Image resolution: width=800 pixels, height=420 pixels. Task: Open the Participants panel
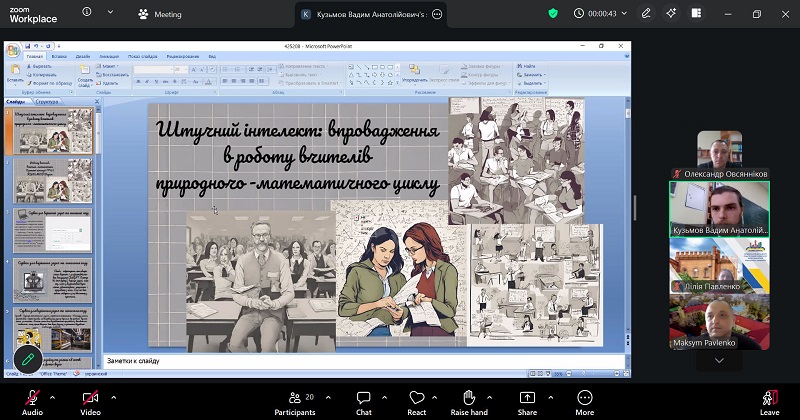[295, 403]
